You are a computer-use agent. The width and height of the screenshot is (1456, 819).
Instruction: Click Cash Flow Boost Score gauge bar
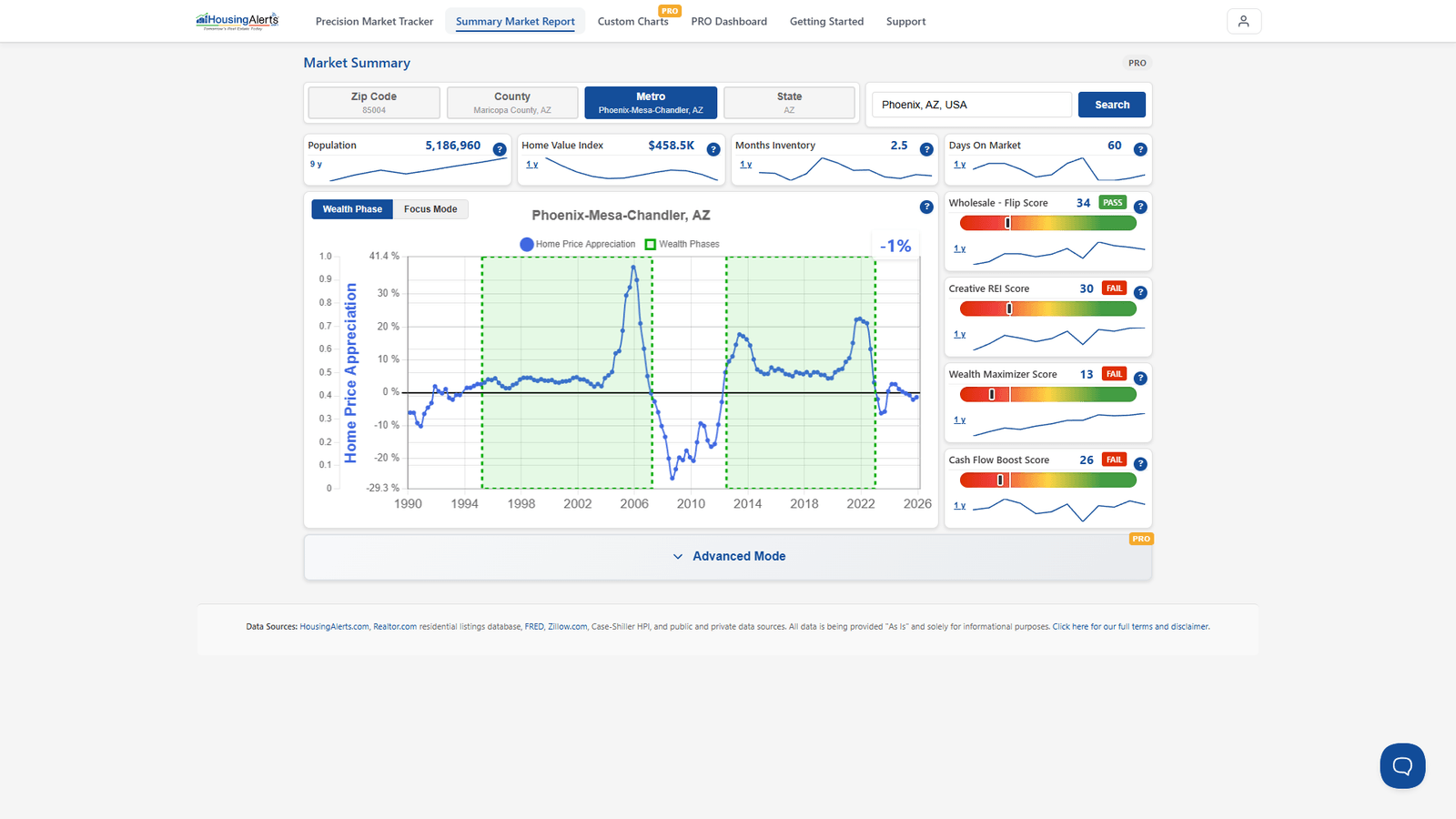coord(1048,480)
